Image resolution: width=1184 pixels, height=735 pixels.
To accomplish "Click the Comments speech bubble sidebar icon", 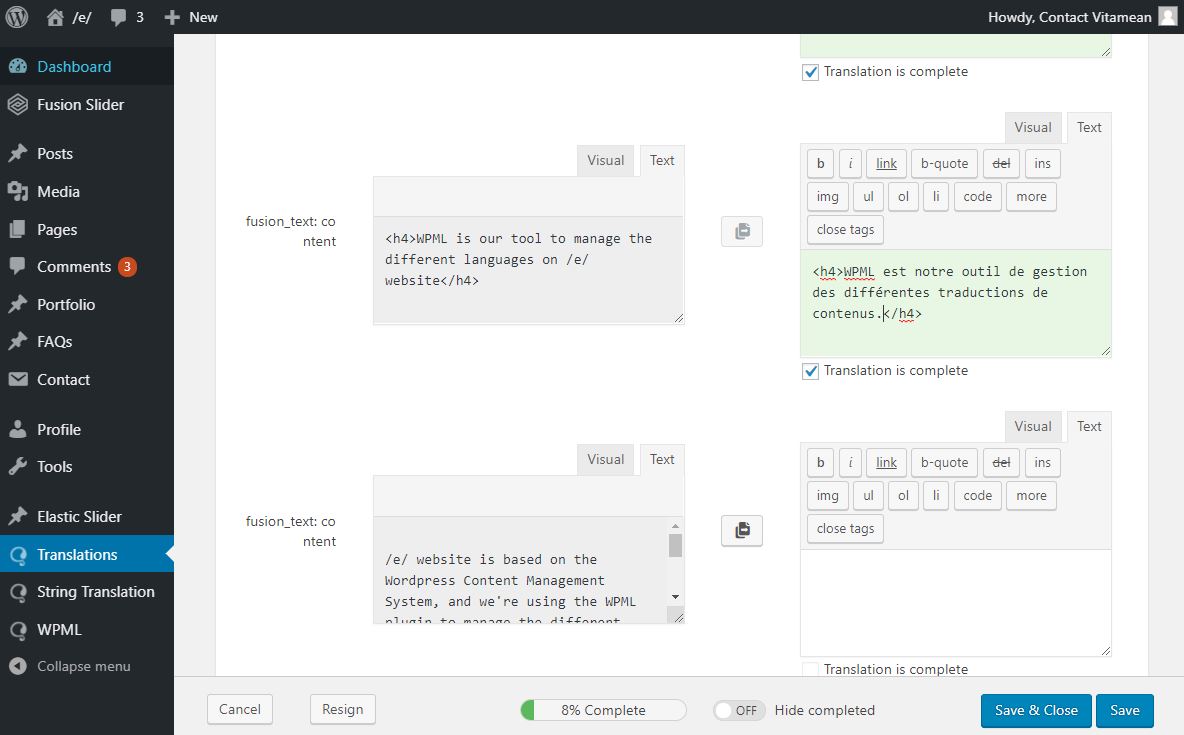I will point(17,266).
